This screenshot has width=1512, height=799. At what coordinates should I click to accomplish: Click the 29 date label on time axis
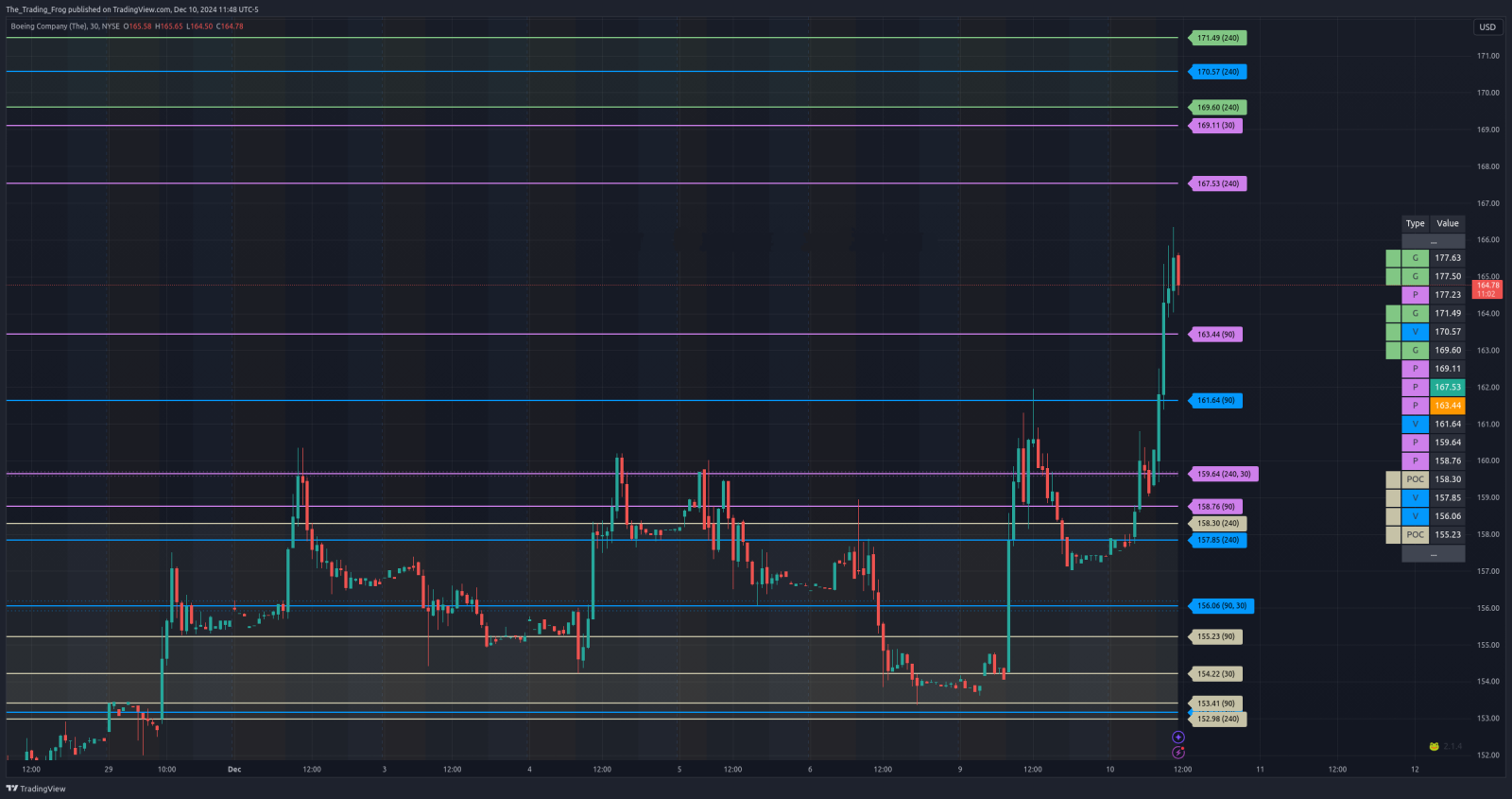(x=109, y=770)
